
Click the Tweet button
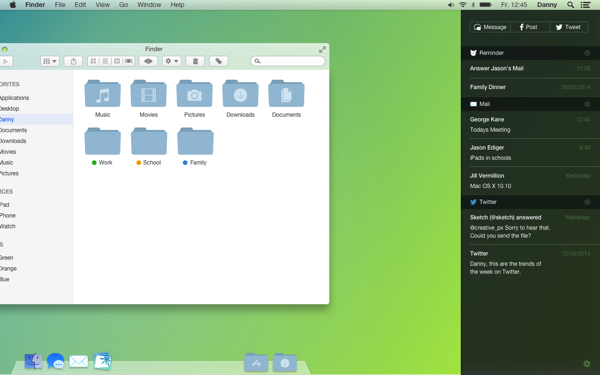[x=569, y=27]
